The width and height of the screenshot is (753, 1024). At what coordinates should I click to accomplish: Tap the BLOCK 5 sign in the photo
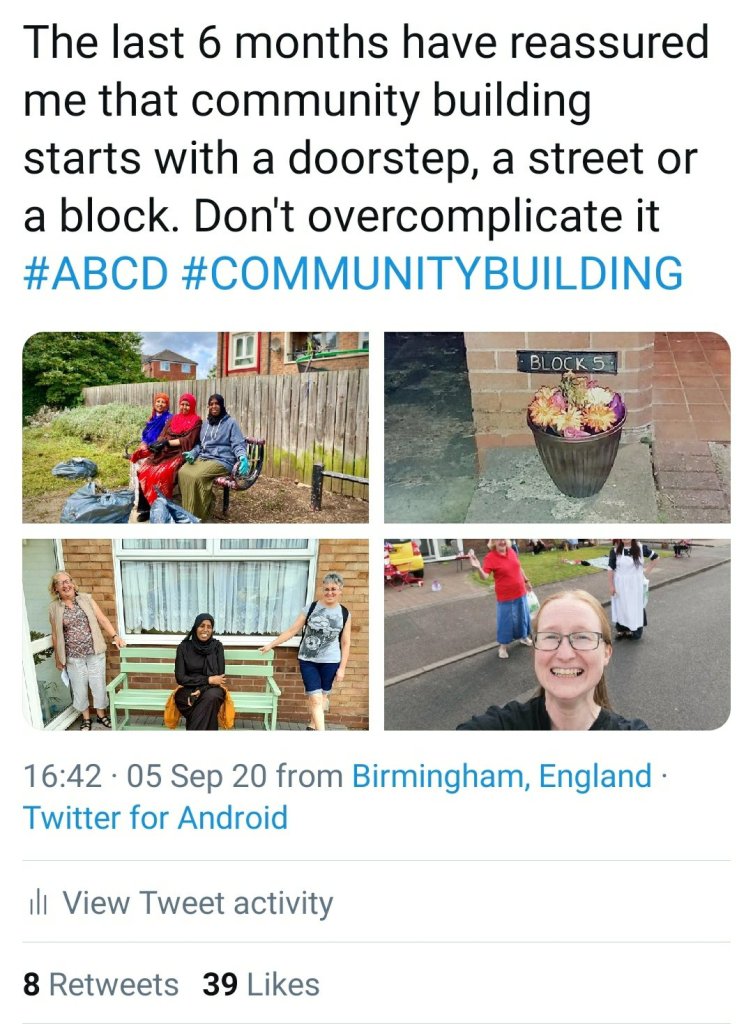[566, 362]
